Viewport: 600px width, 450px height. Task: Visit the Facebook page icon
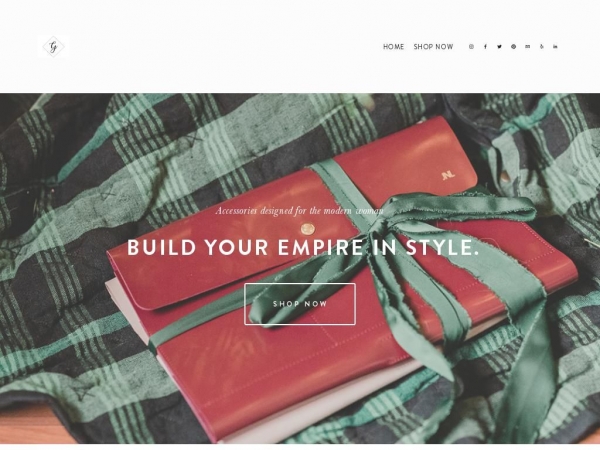click(x=485, y=47)
